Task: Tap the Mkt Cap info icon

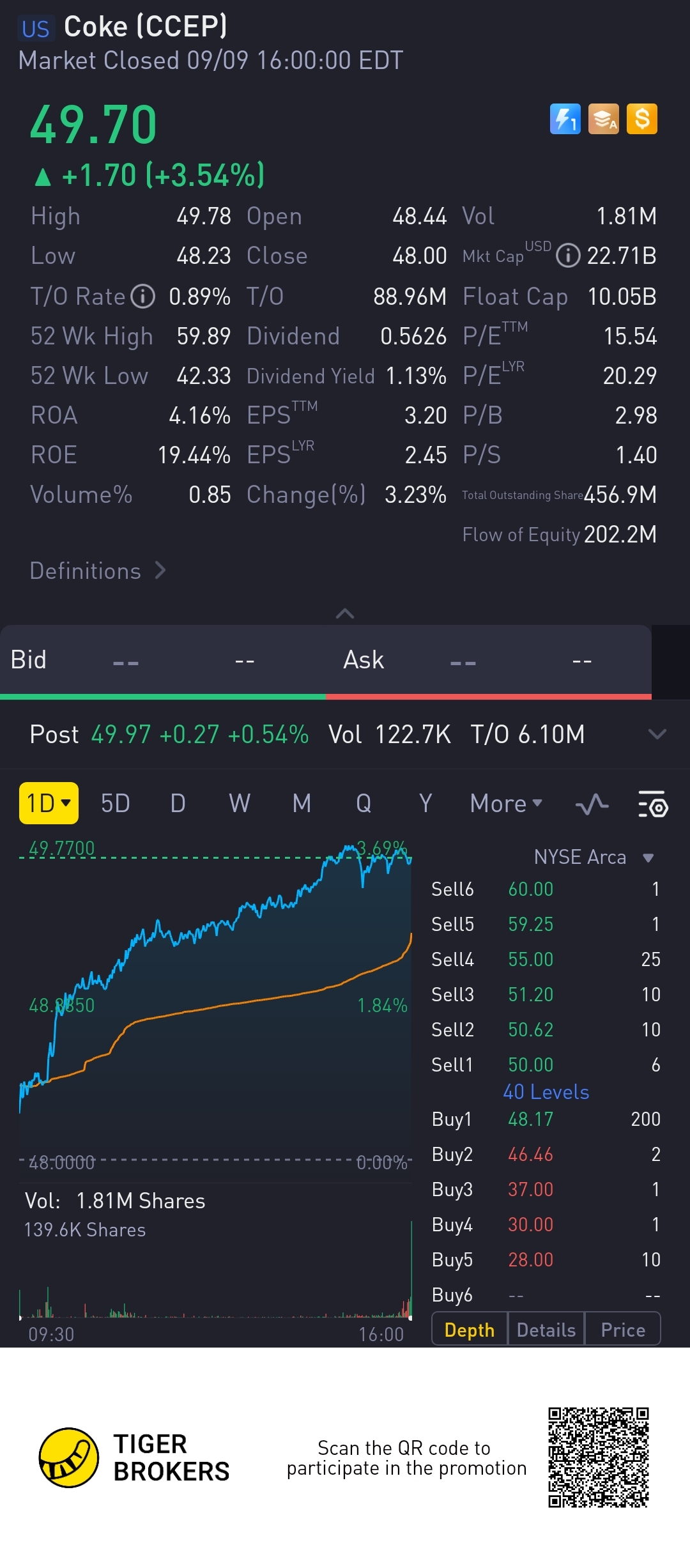Action: click(x=567, y=256)
